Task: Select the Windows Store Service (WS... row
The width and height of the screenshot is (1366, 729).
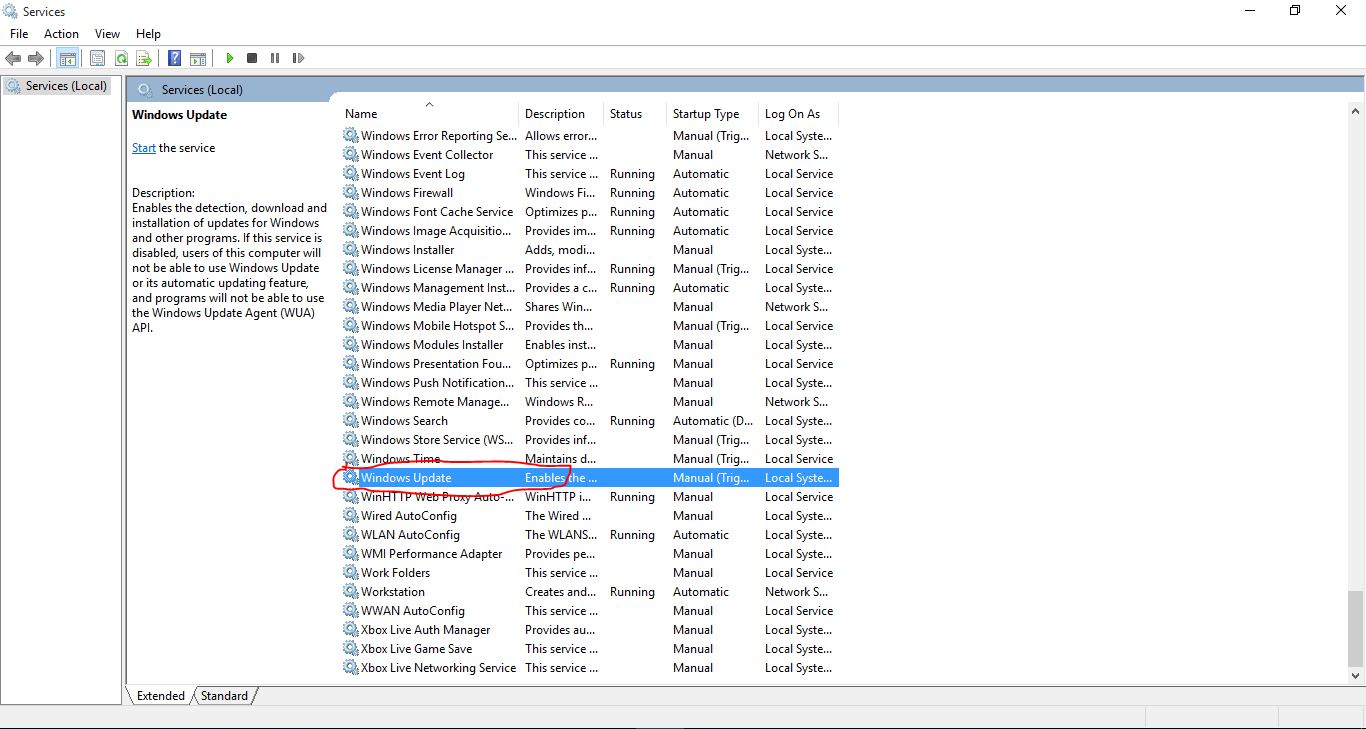Action: point(590,440)
